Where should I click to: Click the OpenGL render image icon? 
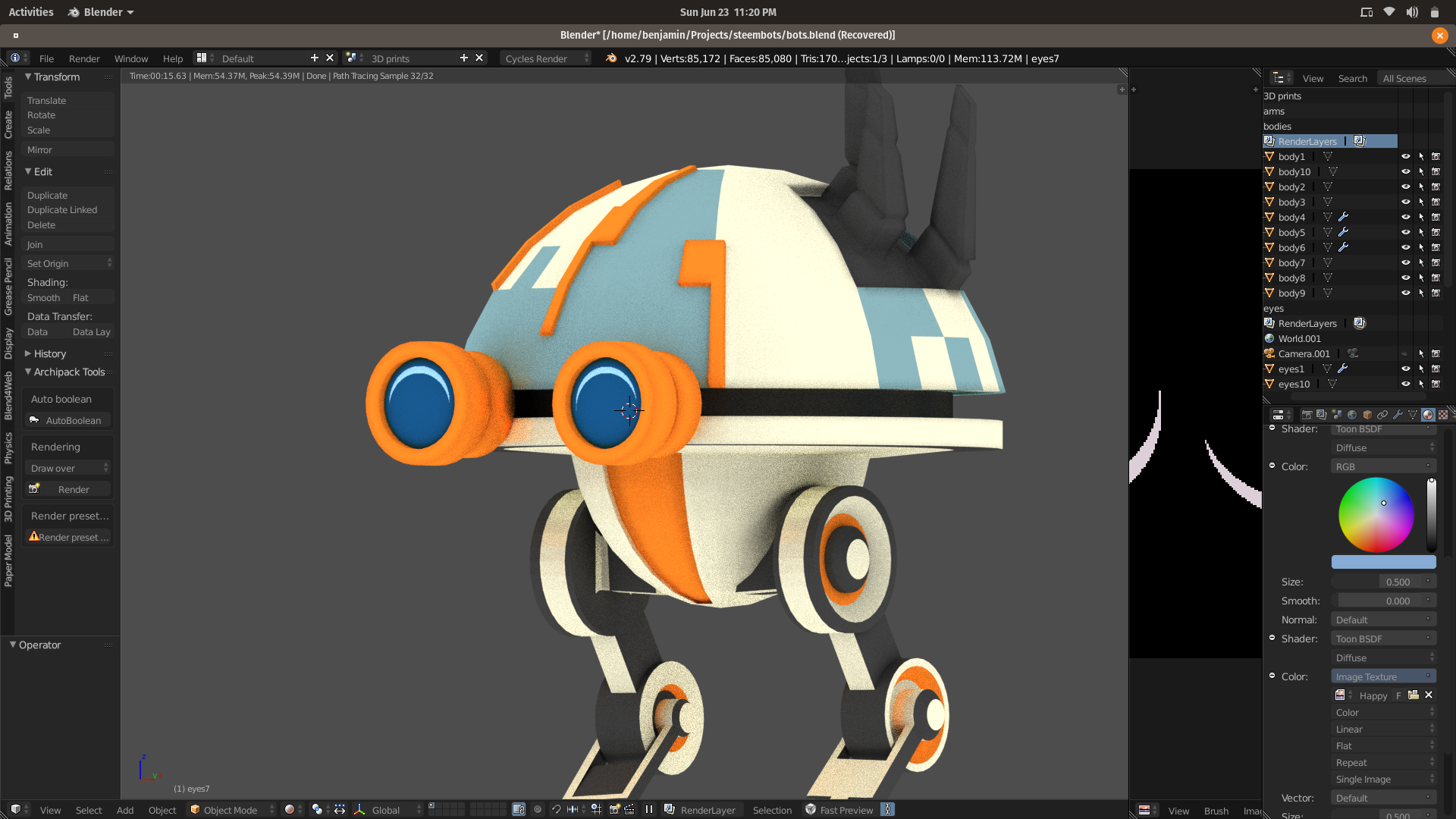(x=614, y=810)
